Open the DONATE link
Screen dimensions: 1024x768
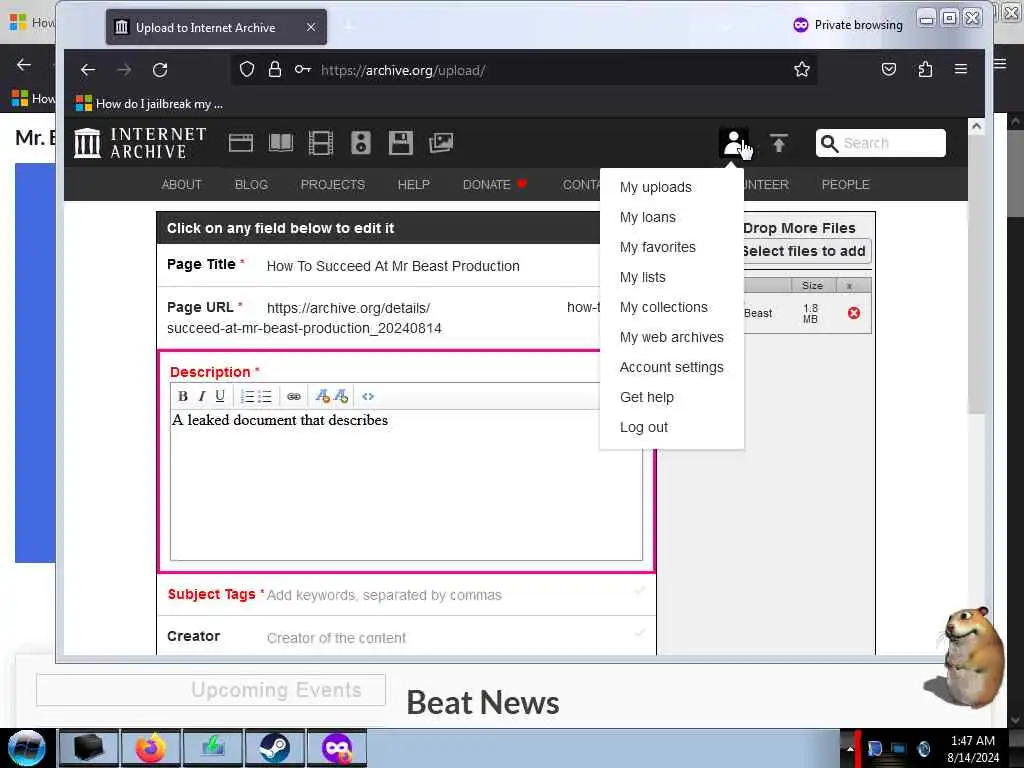click(x=494, y=185)
